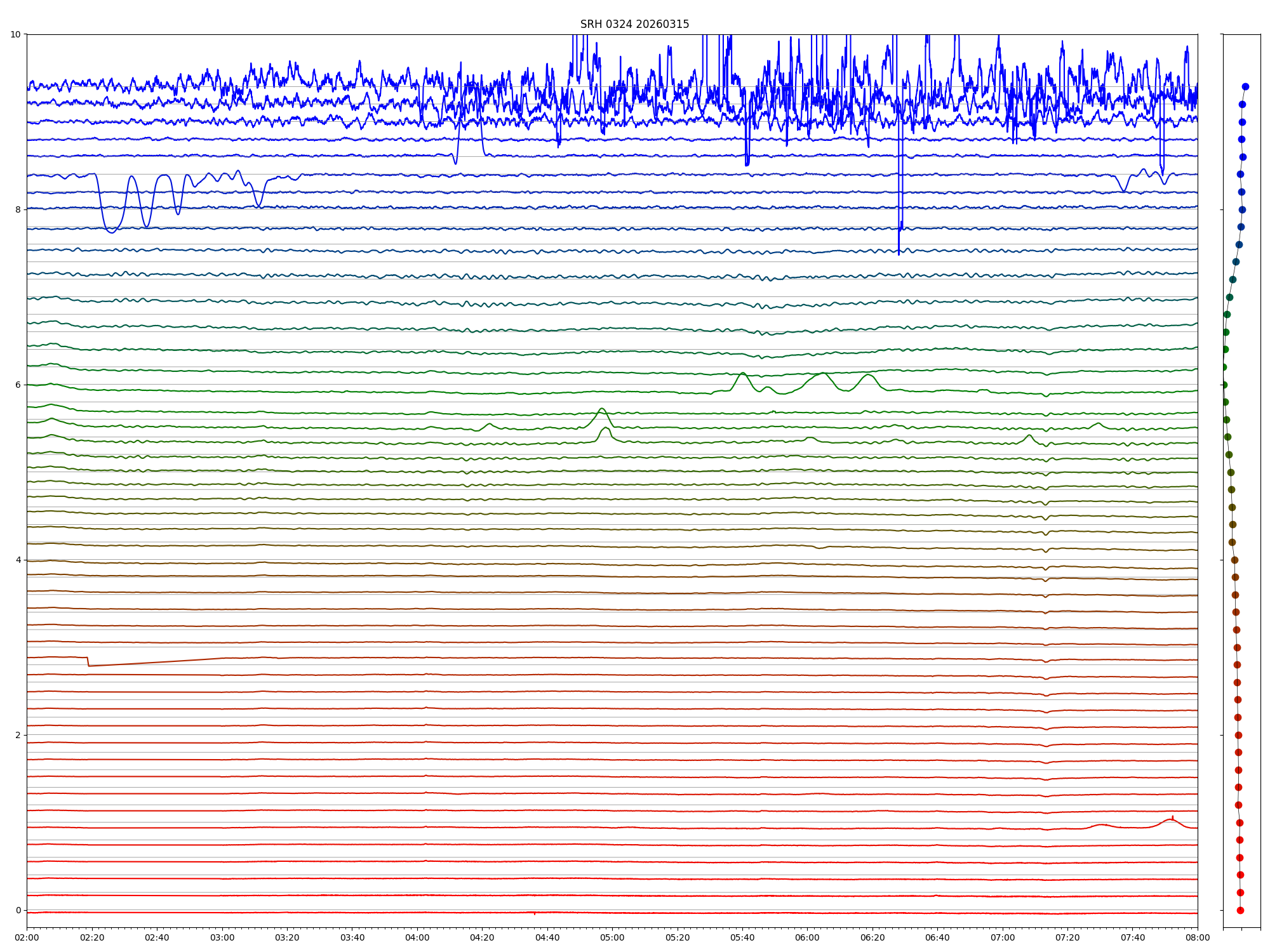
Task: Click the deep blue dip near 02:25
Action: [x=112, y=232]
